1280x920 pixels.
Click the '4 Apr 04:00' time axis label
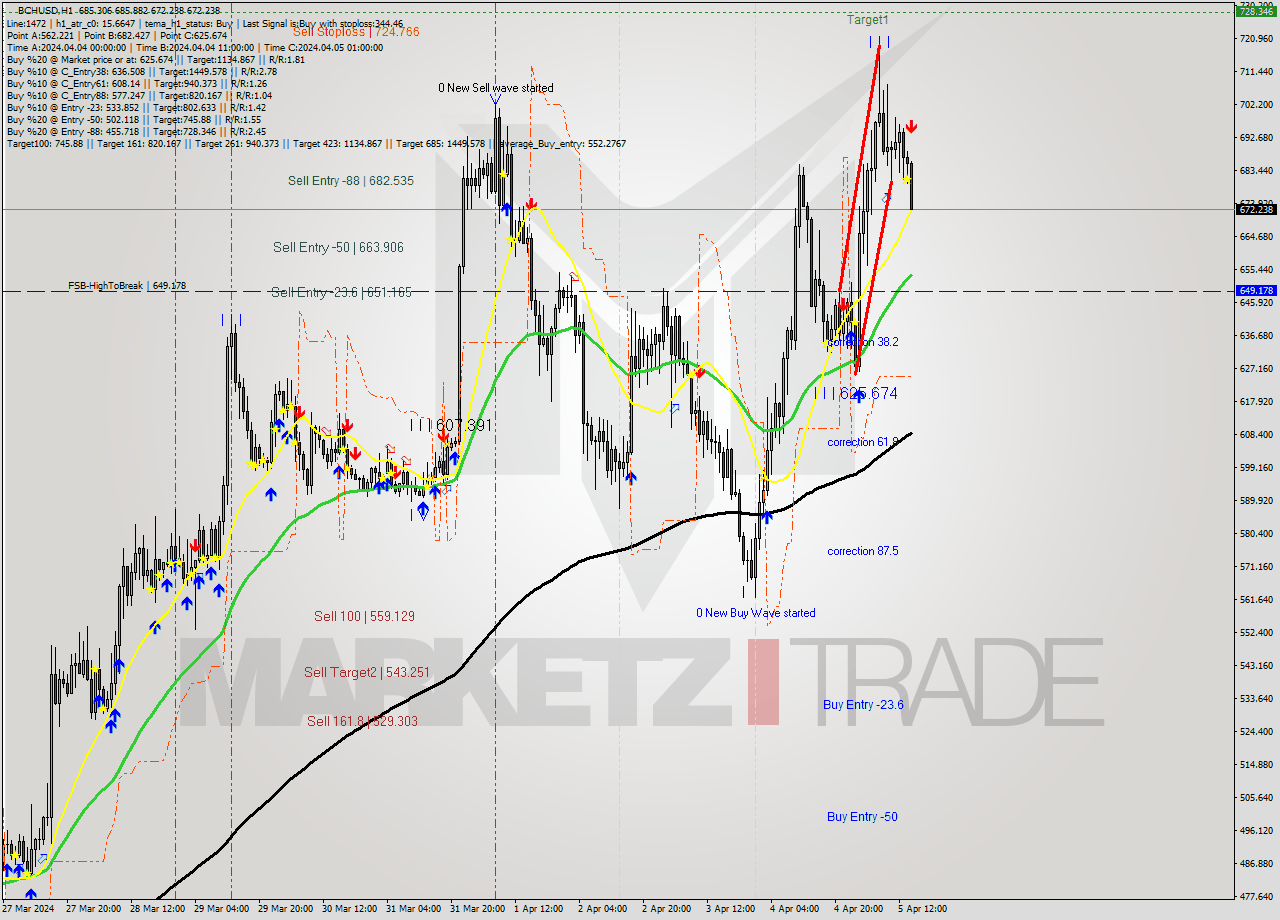click(x=795, y=909)
